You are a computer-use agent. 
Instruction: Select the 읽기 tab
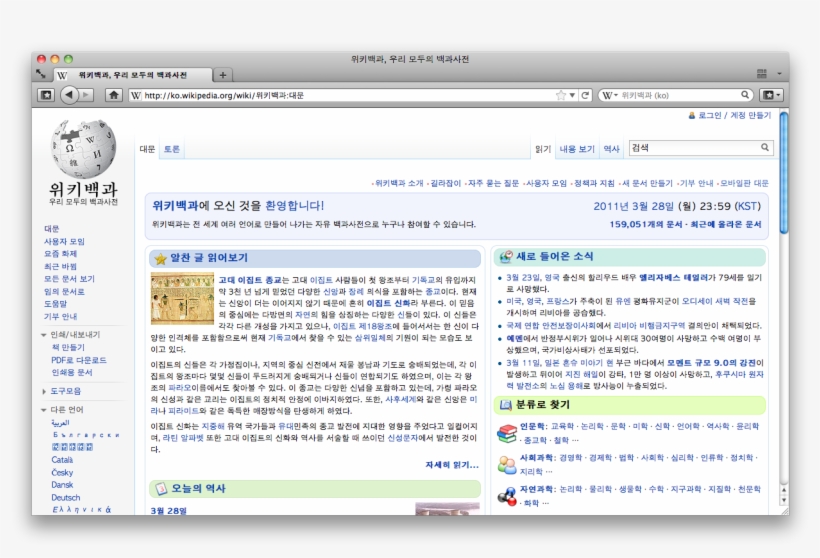pos(543,149)
